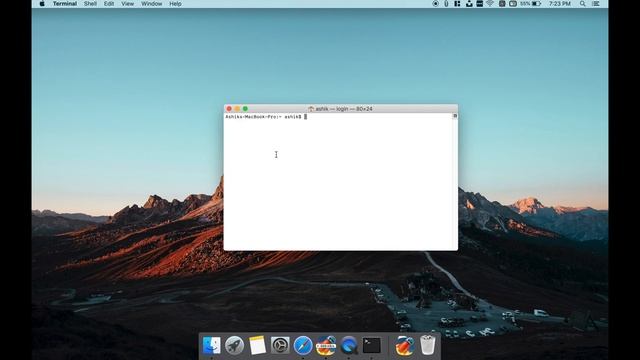The width and height of the screenshot is (640, 360).
Task: Open the Terminal application menu
Action: coord(64,4)
